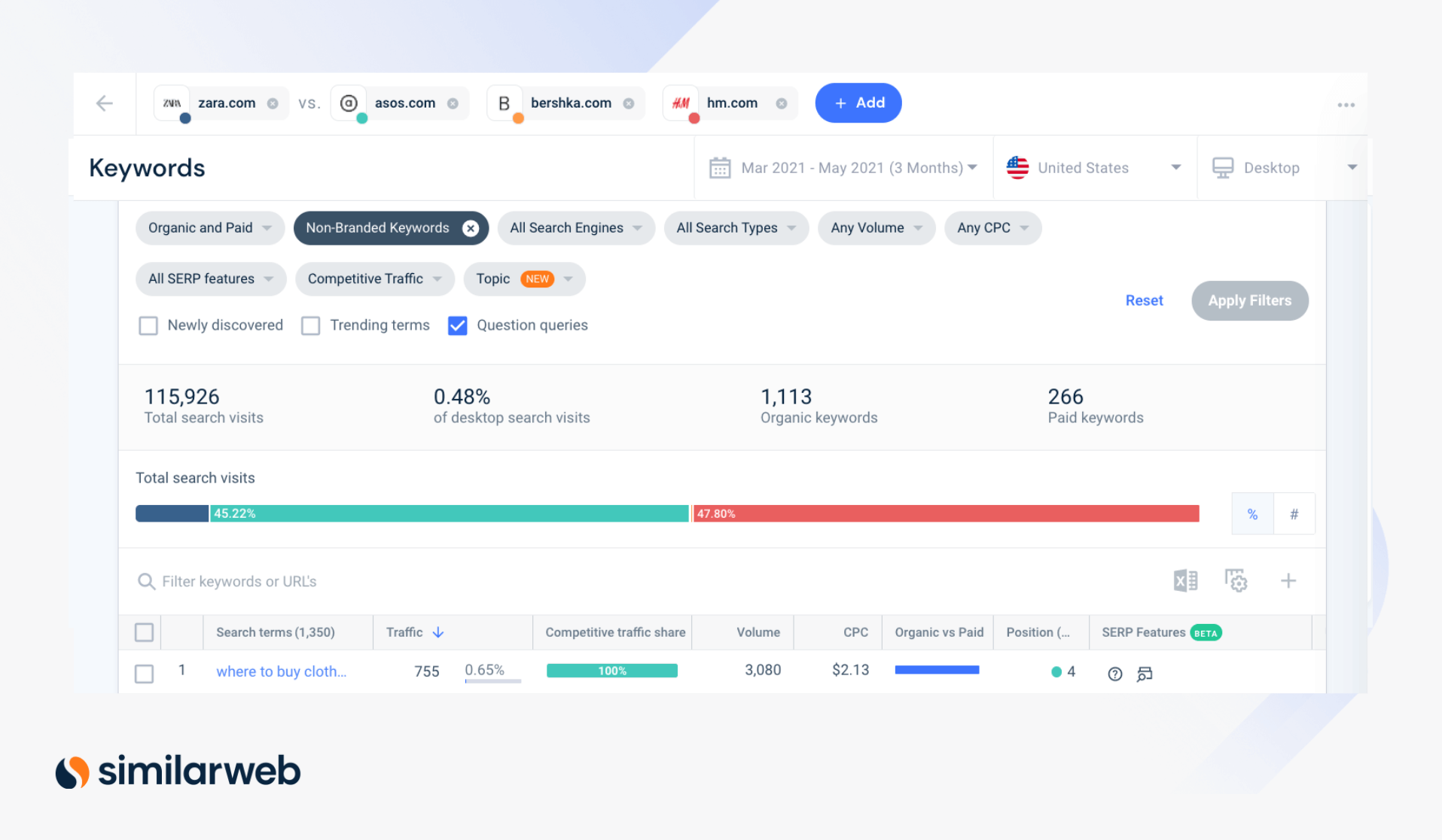Remove hm.com from the comparison
Viewport: 1442px width, 840px height.
pos(782,104)
